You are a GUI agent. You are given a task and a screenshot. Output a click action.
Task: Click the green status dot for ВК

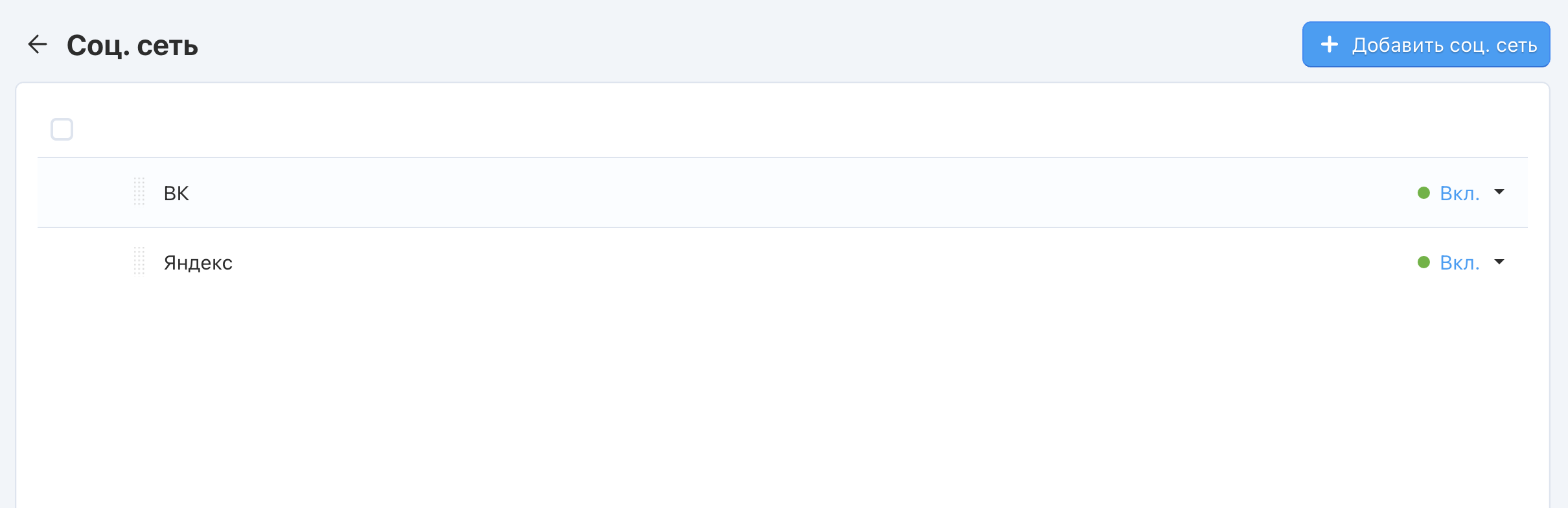click(1424, 193)
